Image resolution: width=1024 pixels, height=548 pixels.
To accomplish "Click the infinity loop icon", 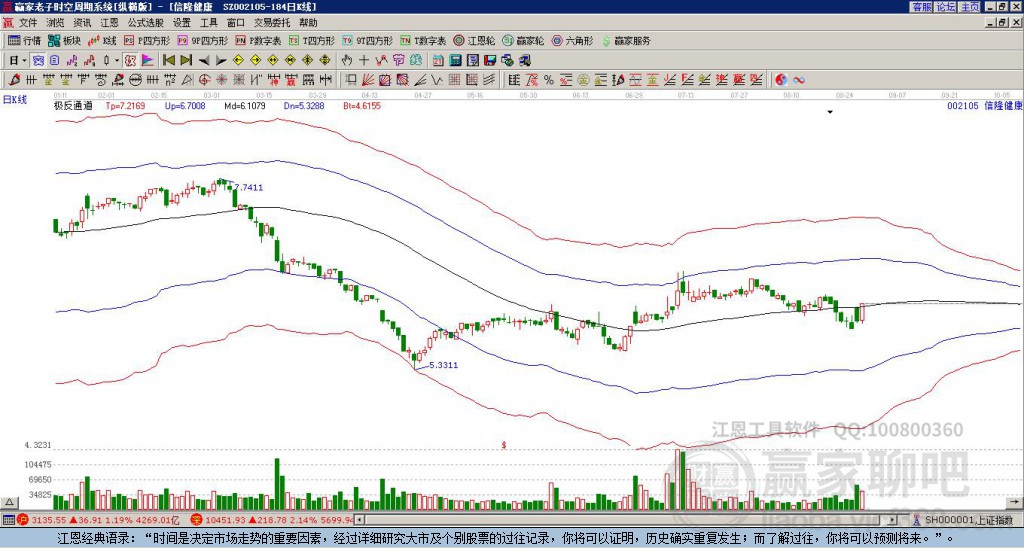I will 799,80.
